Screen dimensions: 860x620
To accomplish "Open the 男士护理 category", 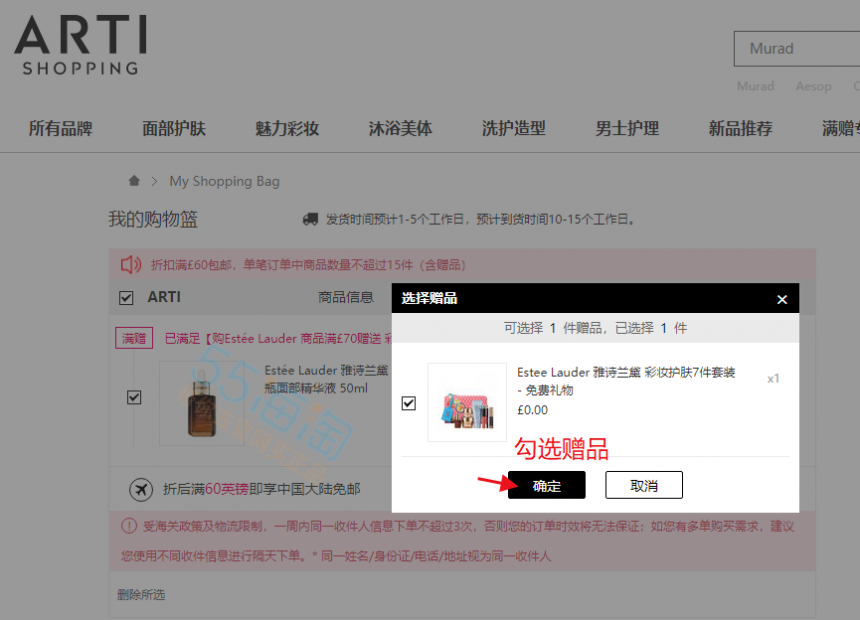I will (x=627, y=128).
